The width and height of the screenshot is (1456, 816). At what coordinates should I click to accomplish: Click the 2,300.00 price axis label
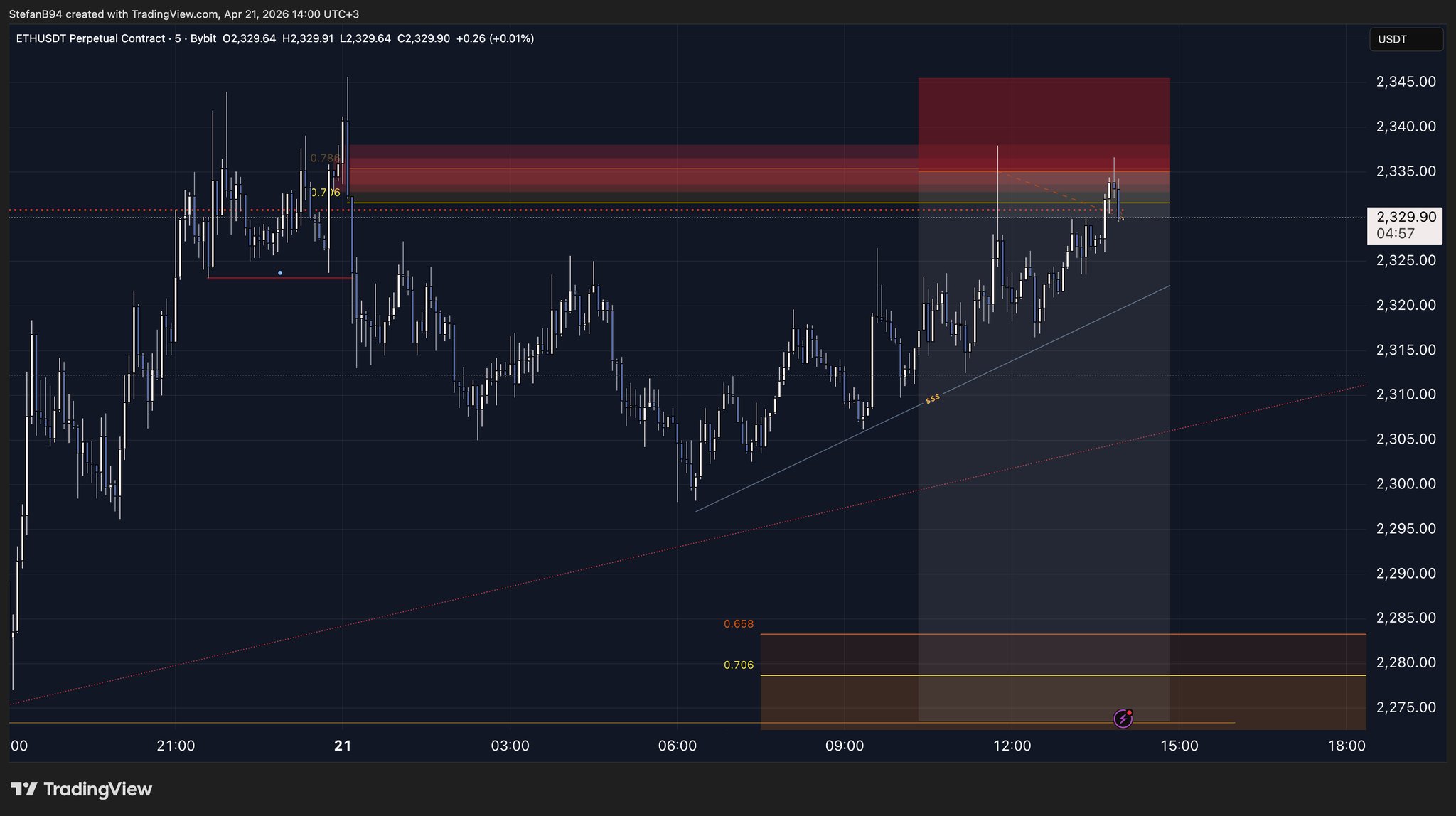[1406, 484]
